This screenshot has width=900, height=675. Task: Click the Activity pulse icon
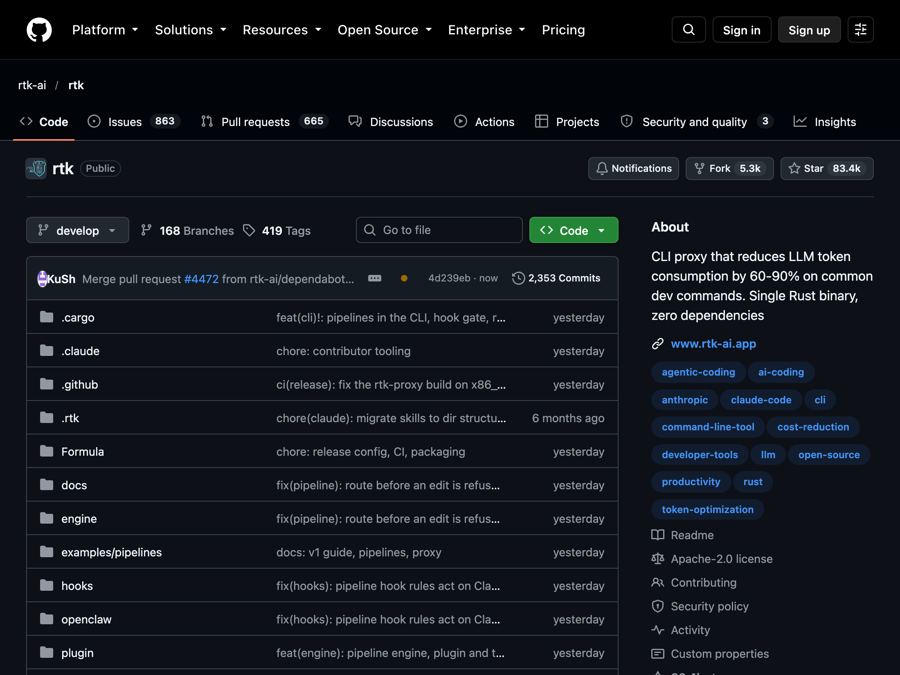click(x=658, y=630)
